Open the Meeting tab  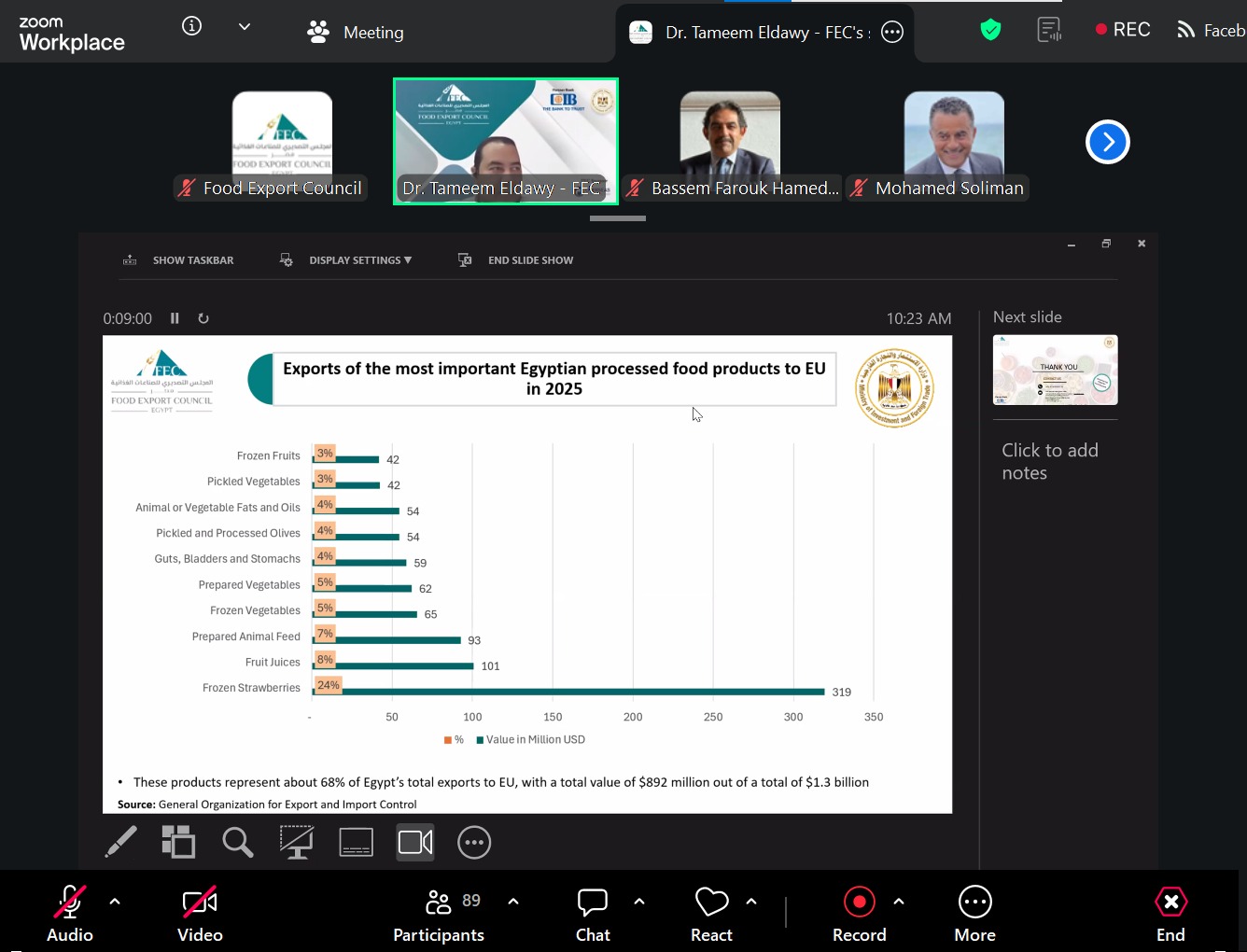(x=356, y=32)
